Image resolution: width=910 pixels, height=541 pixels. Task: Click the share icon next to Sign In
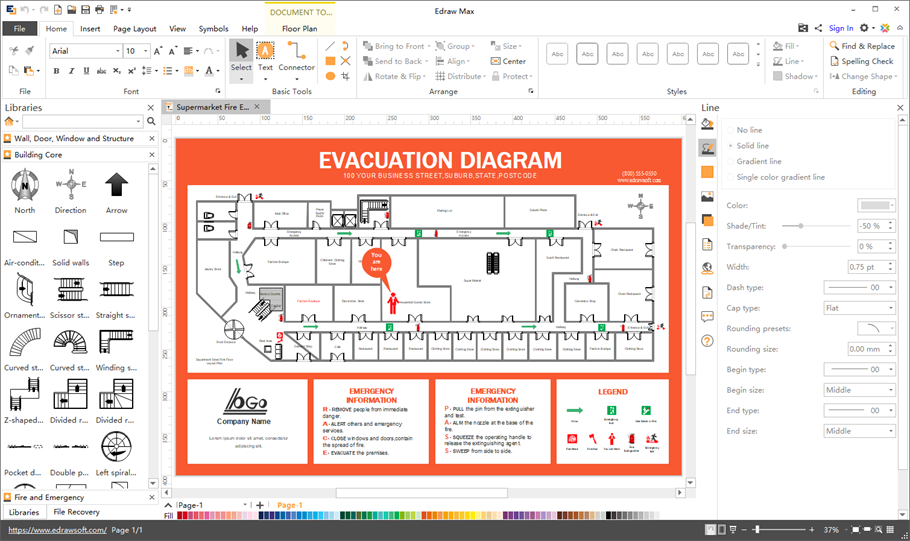click(x=819, y=28)
